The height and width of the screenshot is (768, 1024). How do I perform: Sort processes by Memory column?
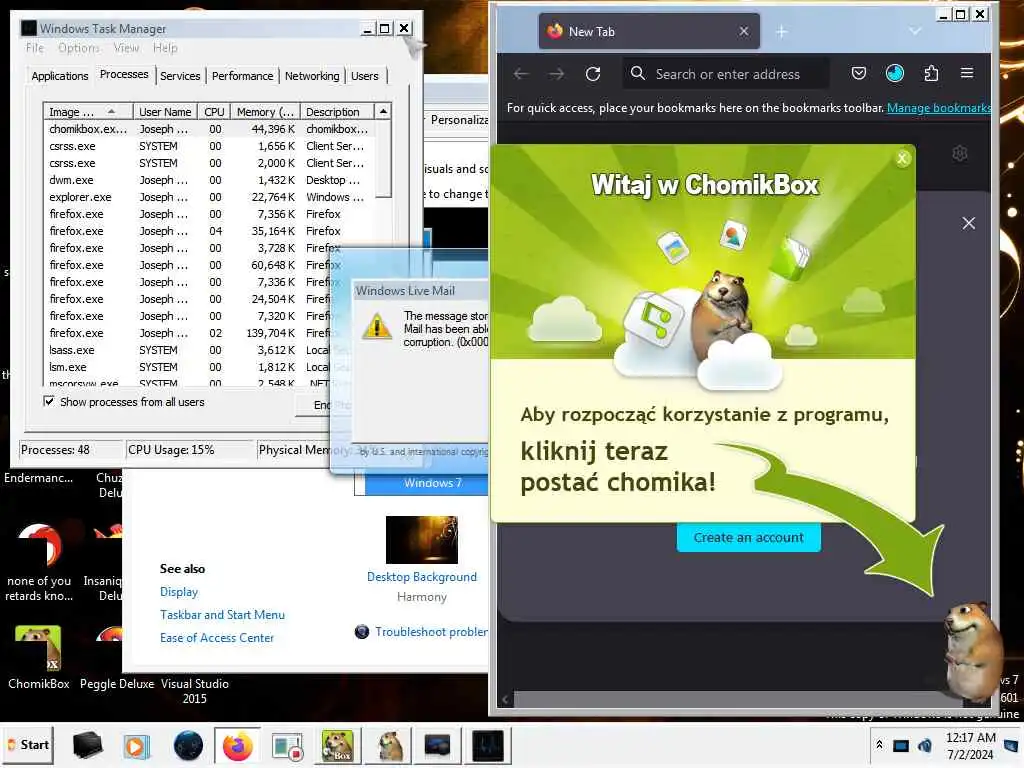coord(265,112)
